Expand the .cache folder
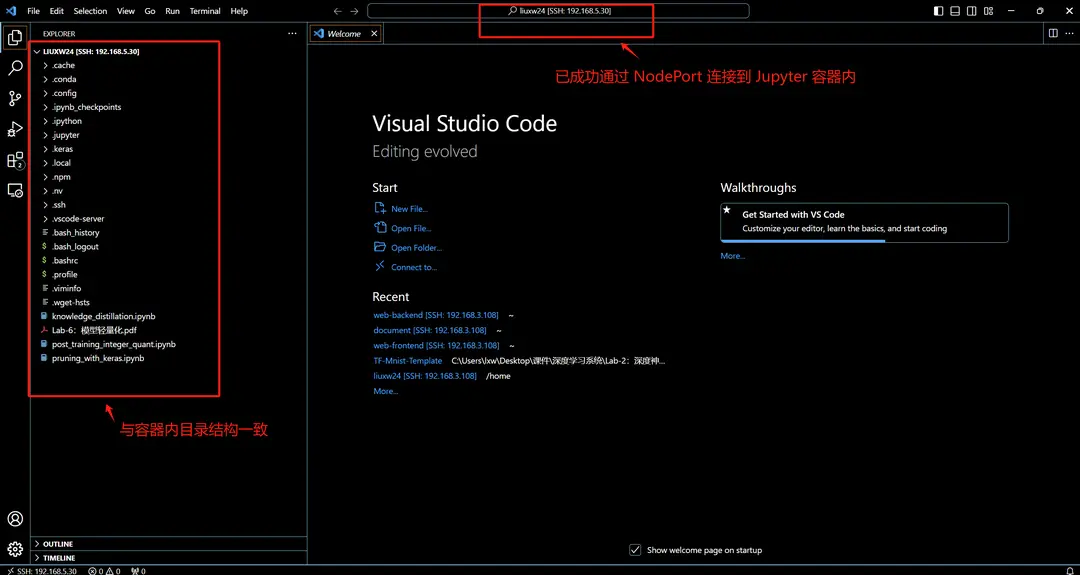 point(45,65)
